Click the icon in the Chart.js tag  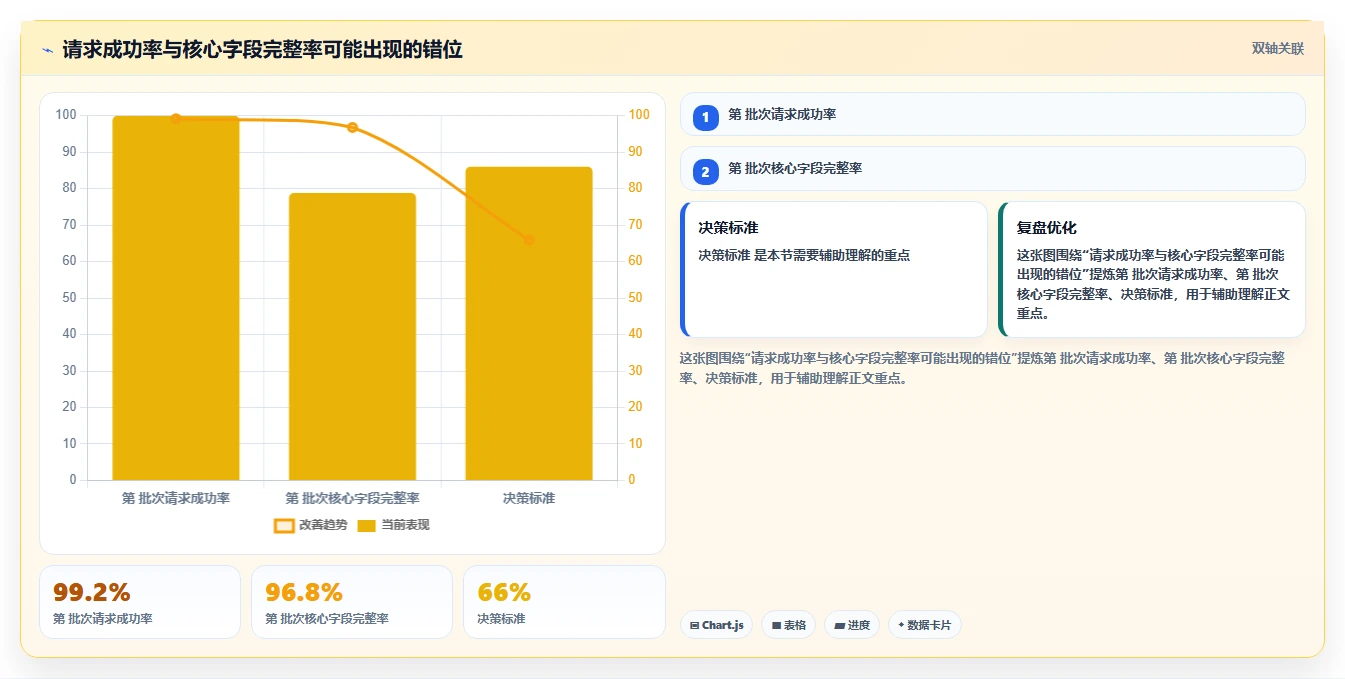point(695,626)
